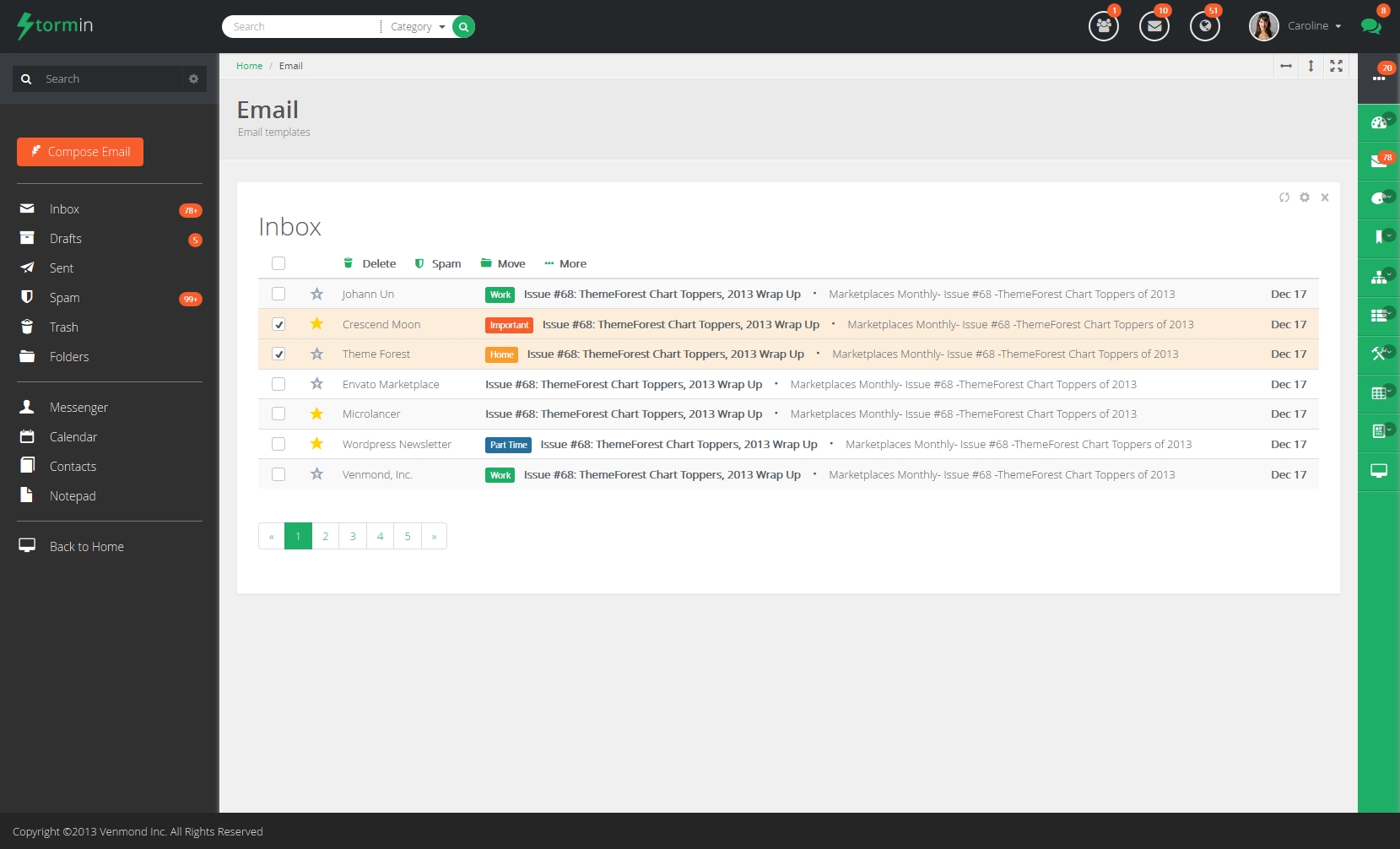Open the chat bubbles icon at top right
The image size is (1400, 849).
[1370, 26]
